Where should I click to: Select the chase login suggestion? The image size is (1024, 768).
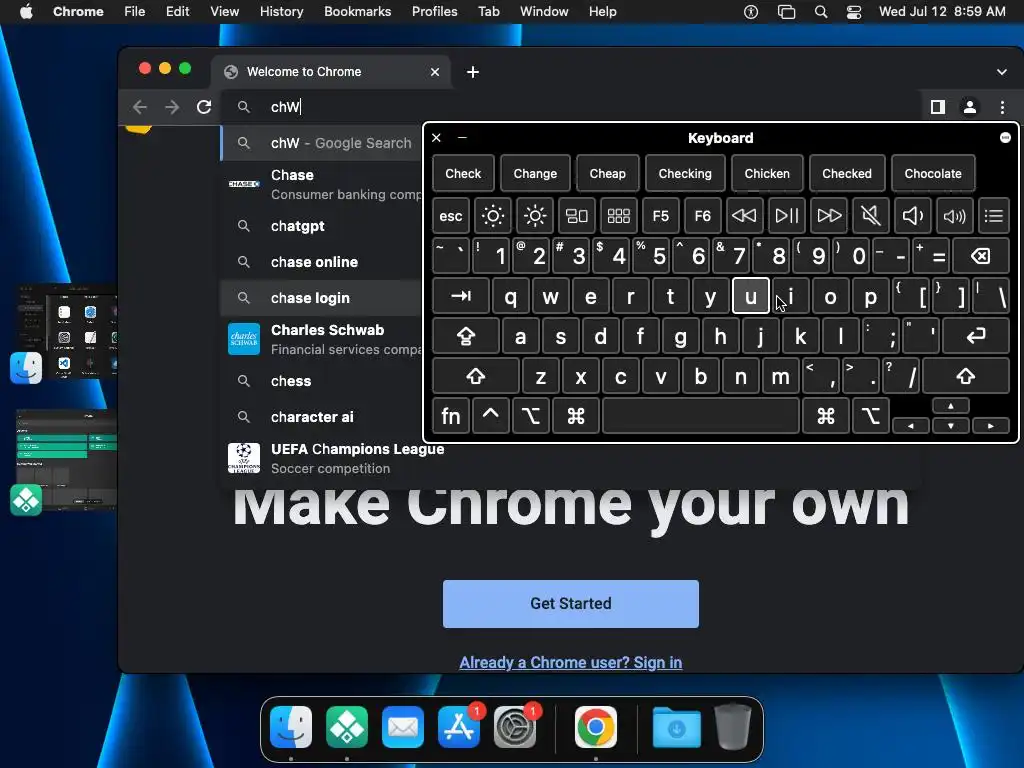(321, 298)
